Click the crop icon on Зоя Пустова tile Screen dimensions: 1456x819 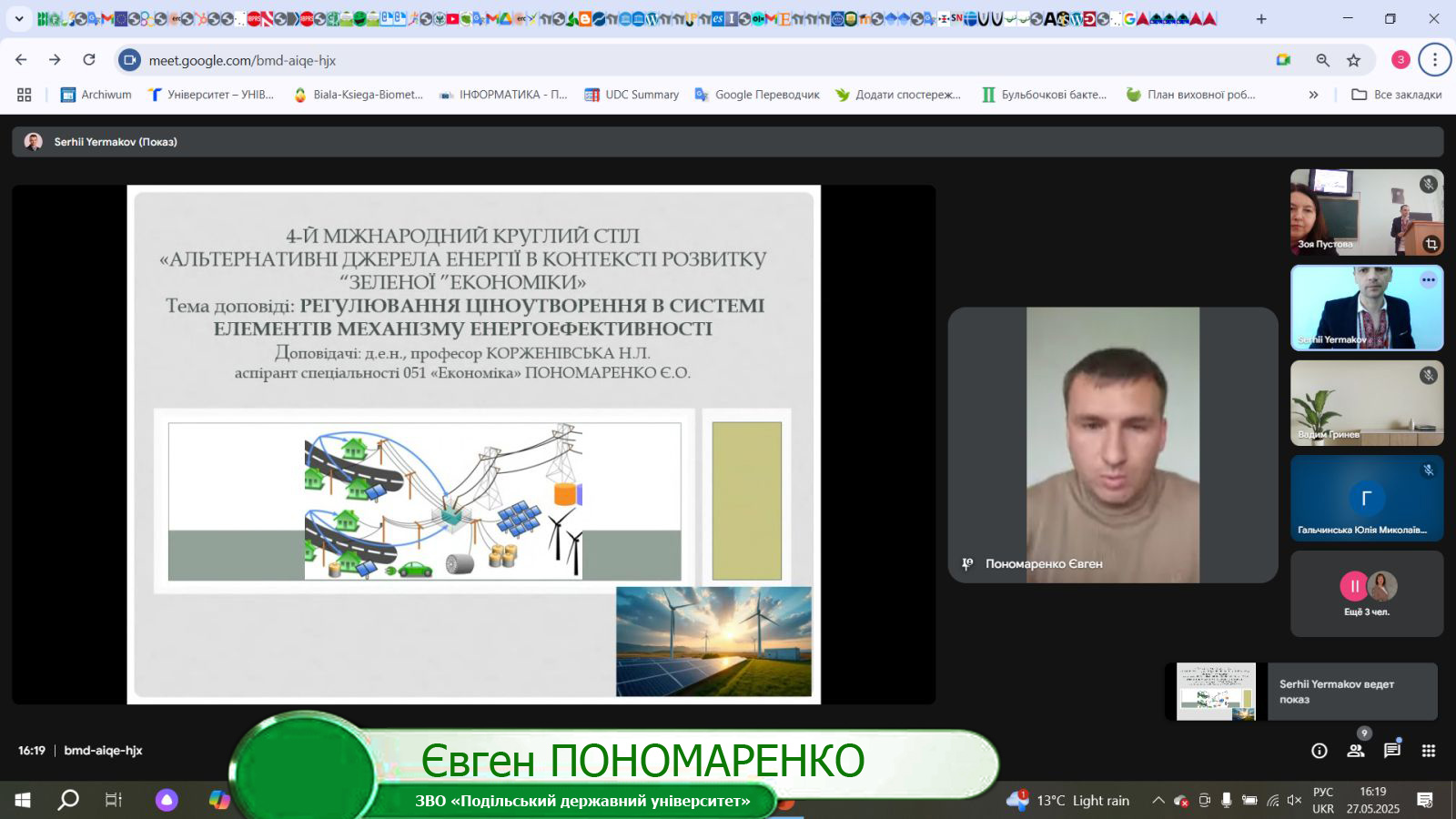(x=1431, y=244)
